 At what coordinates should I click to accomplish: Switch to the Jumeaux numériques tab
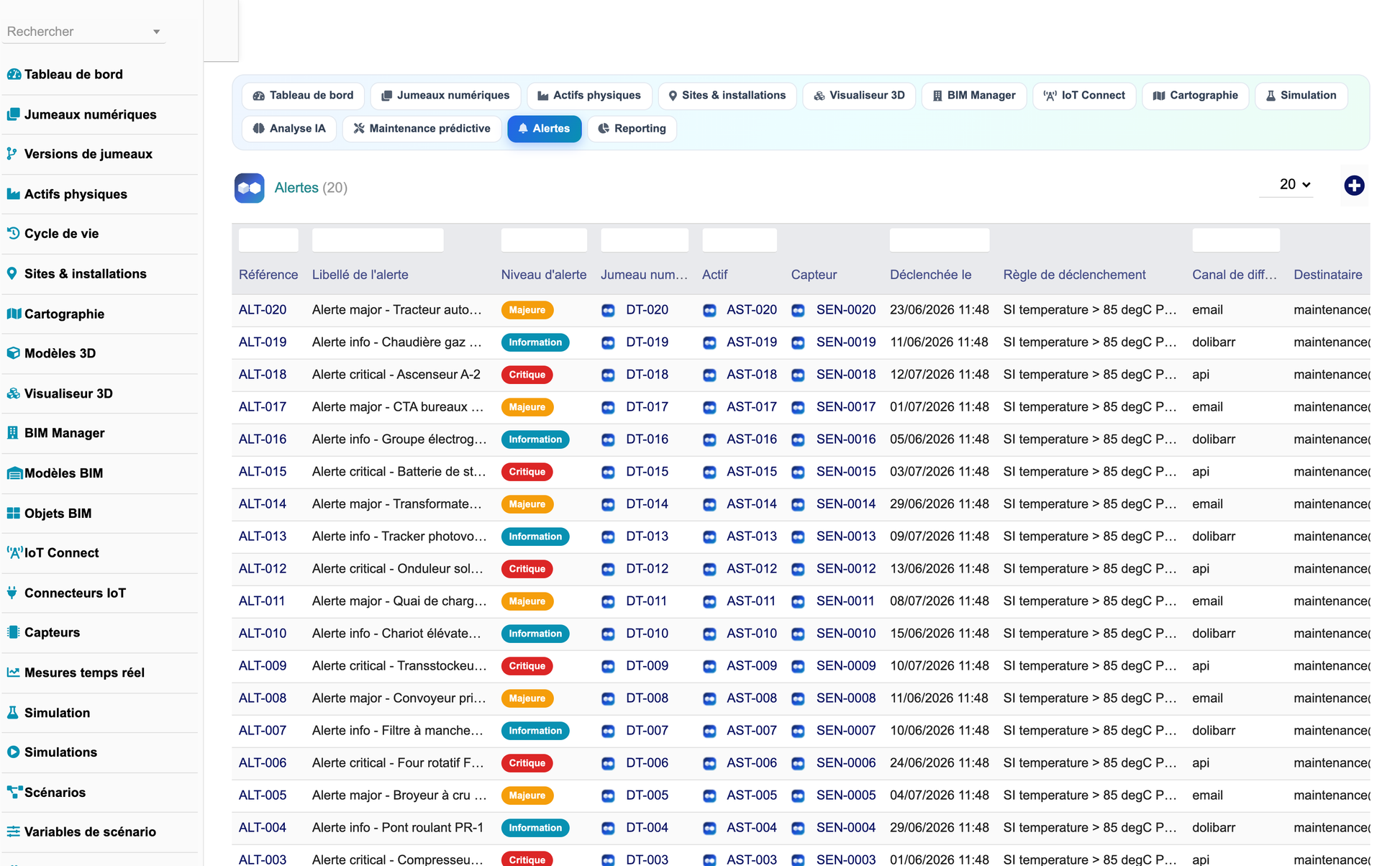445,96
